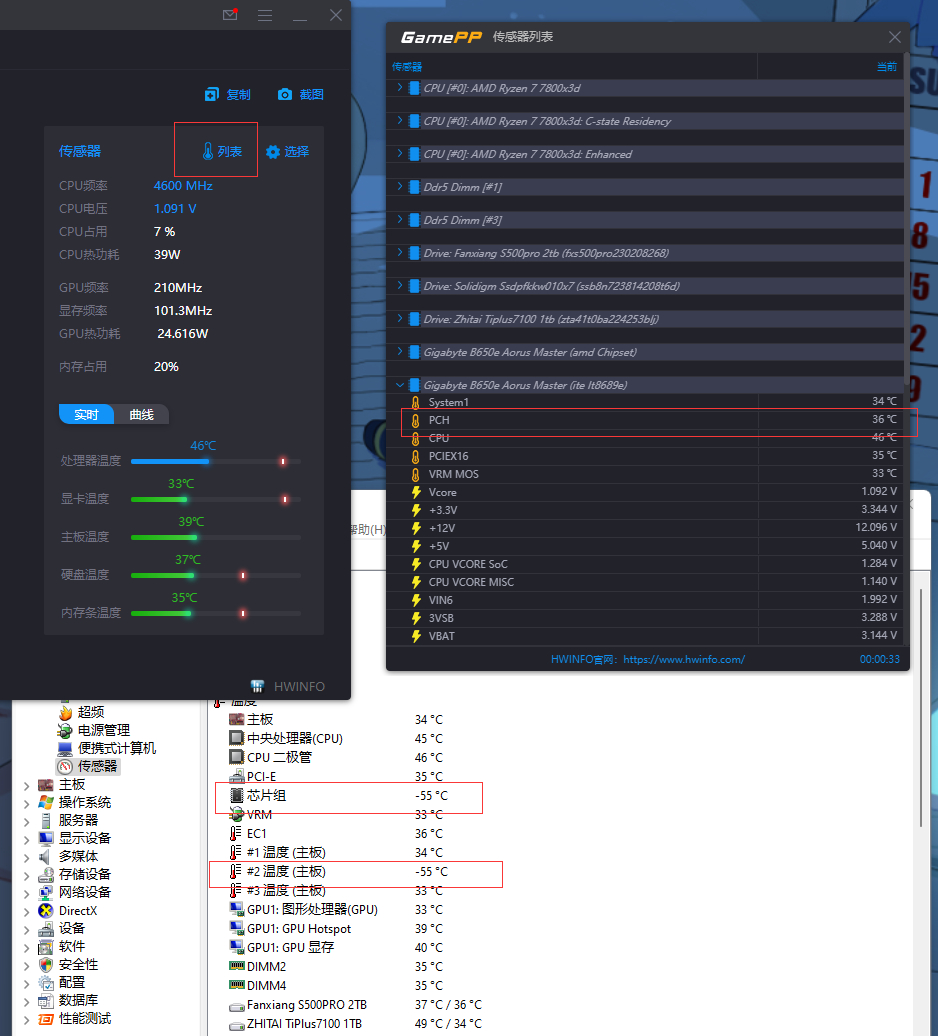Click the 超频 flame icon
Screen dimensions: 938x1036
(x=65, y=712)
